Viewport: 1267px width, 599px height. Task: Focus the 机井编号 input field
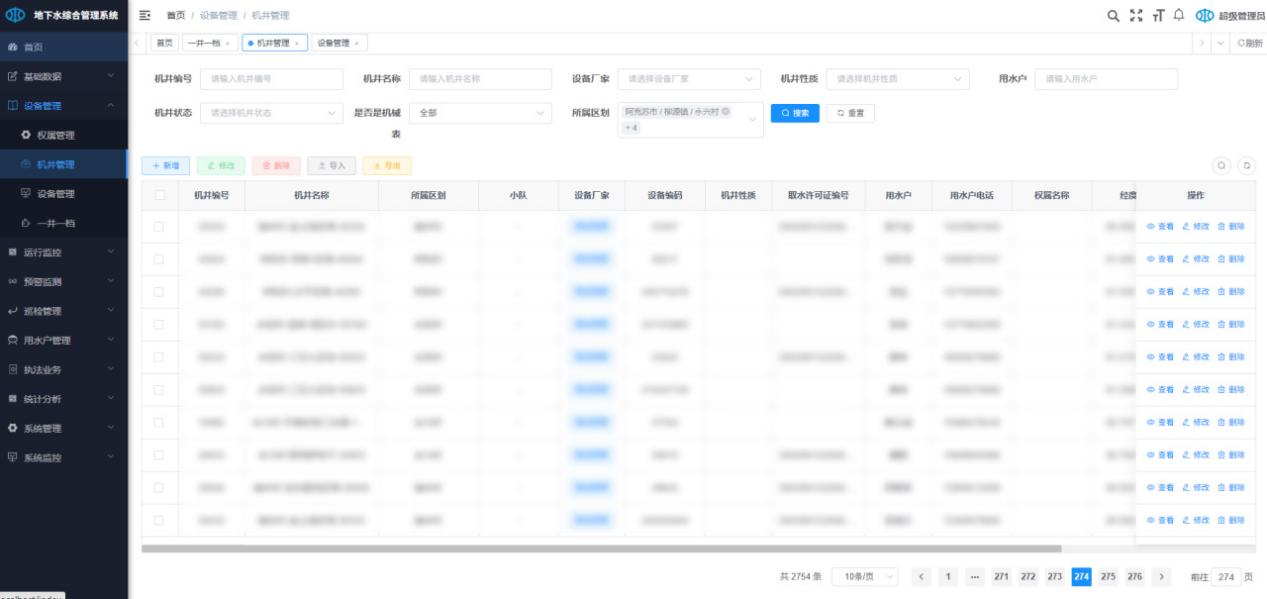coord(270,79)
